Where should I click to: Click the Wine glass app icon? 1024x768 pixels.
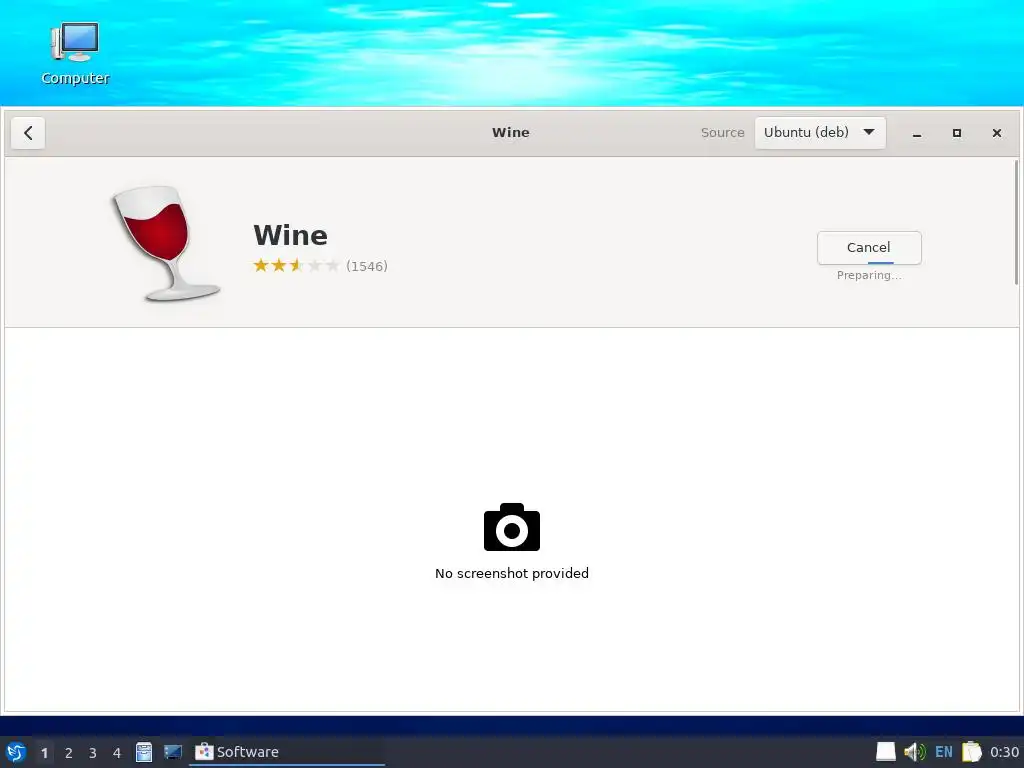(166, 244)
